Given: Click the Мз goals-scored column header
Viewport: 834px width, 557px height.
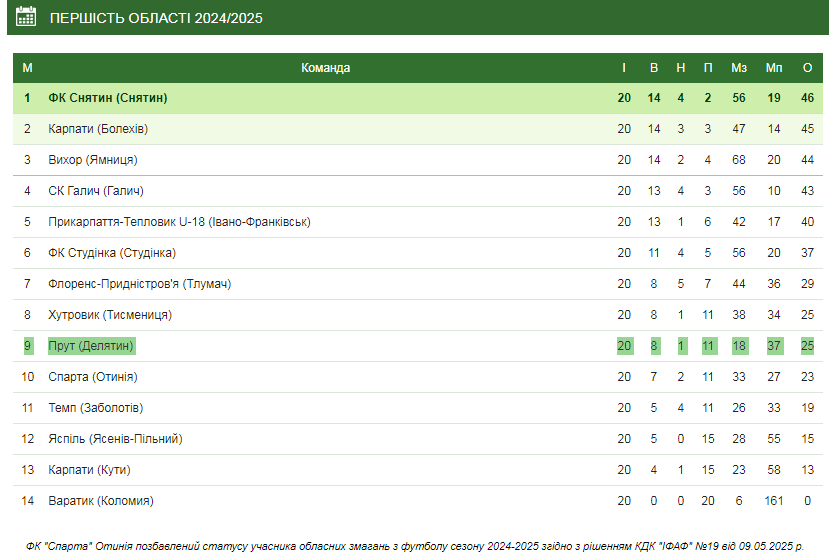Looking at the screenshot, I should point(739,68).
